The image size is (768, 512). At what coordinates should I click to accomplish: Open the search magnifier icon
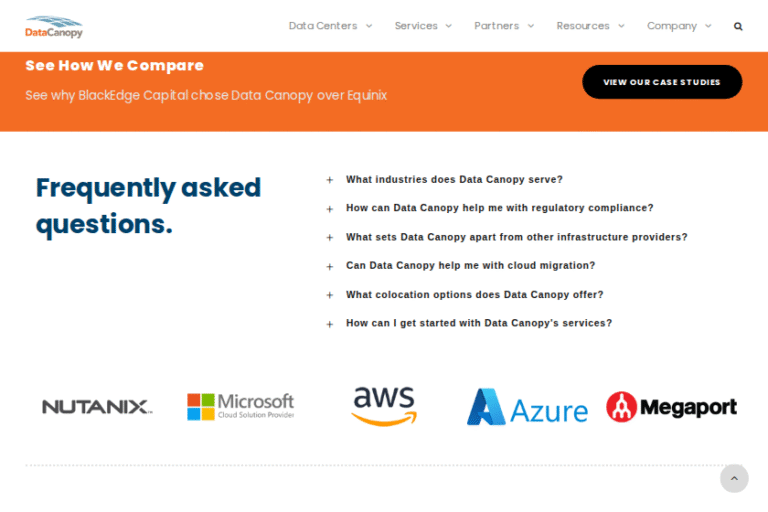coord(738,26)
